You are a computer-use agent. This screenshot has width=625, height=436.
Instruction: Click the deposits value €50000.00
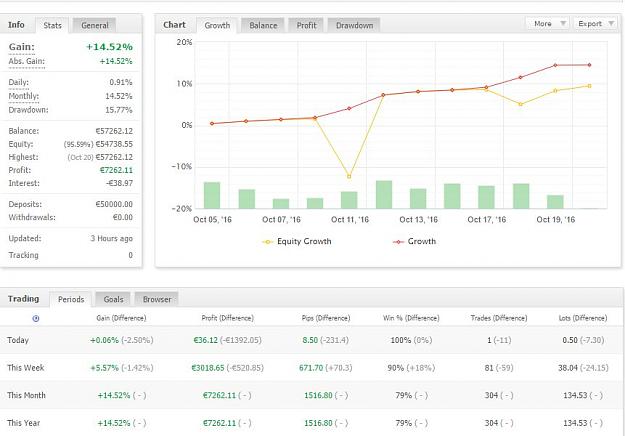(114, 204)
